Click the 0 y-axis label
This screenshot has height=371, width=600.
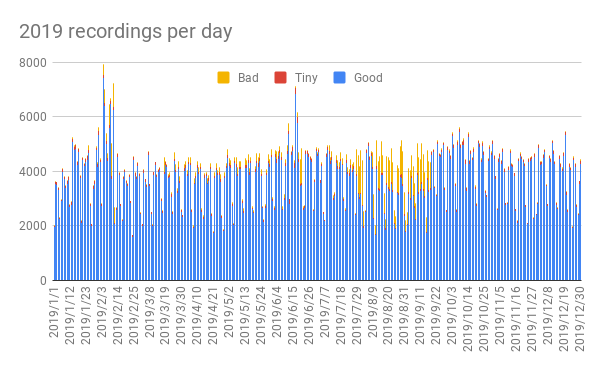pos(43,280)
